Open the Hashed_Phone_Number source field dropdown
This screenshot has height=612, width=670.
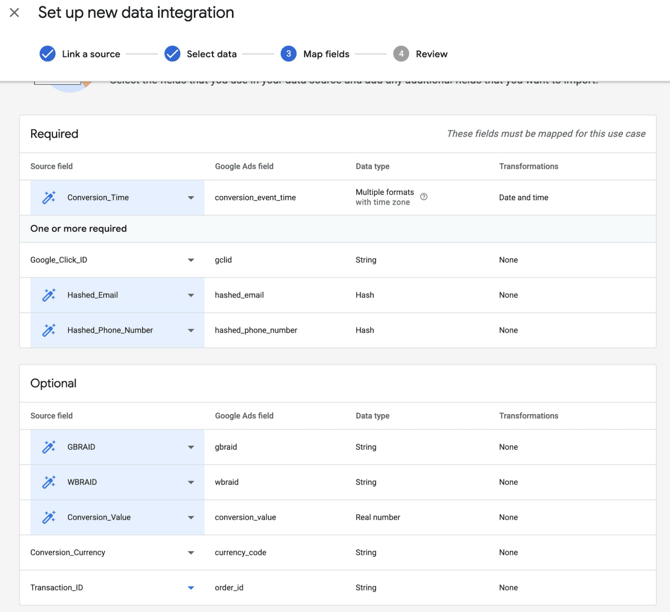(x=191, y=330)
